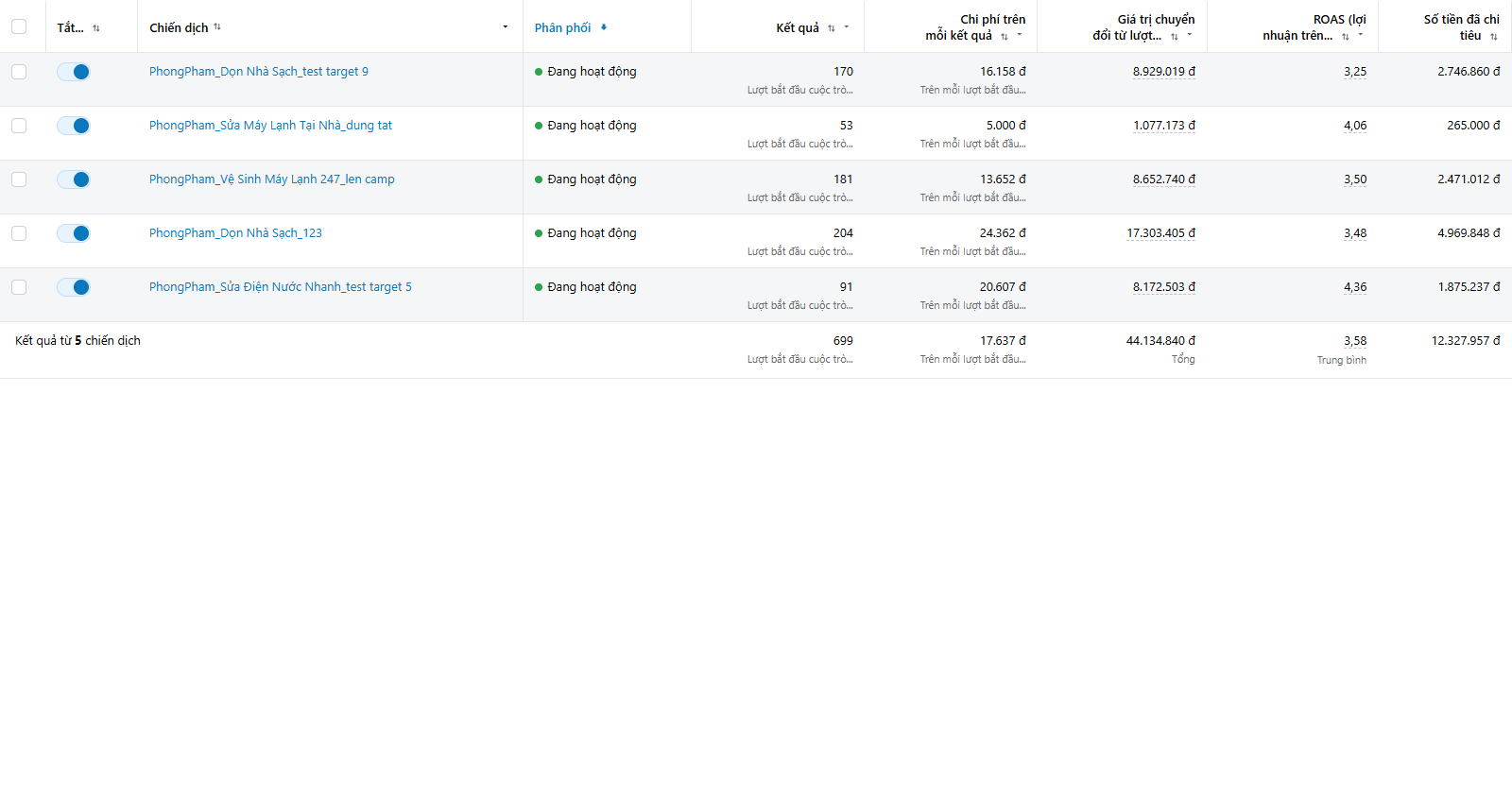
Task: Select checkbox for Dọn Nhà Sạch_123 campaign
Action: [19, 233]
